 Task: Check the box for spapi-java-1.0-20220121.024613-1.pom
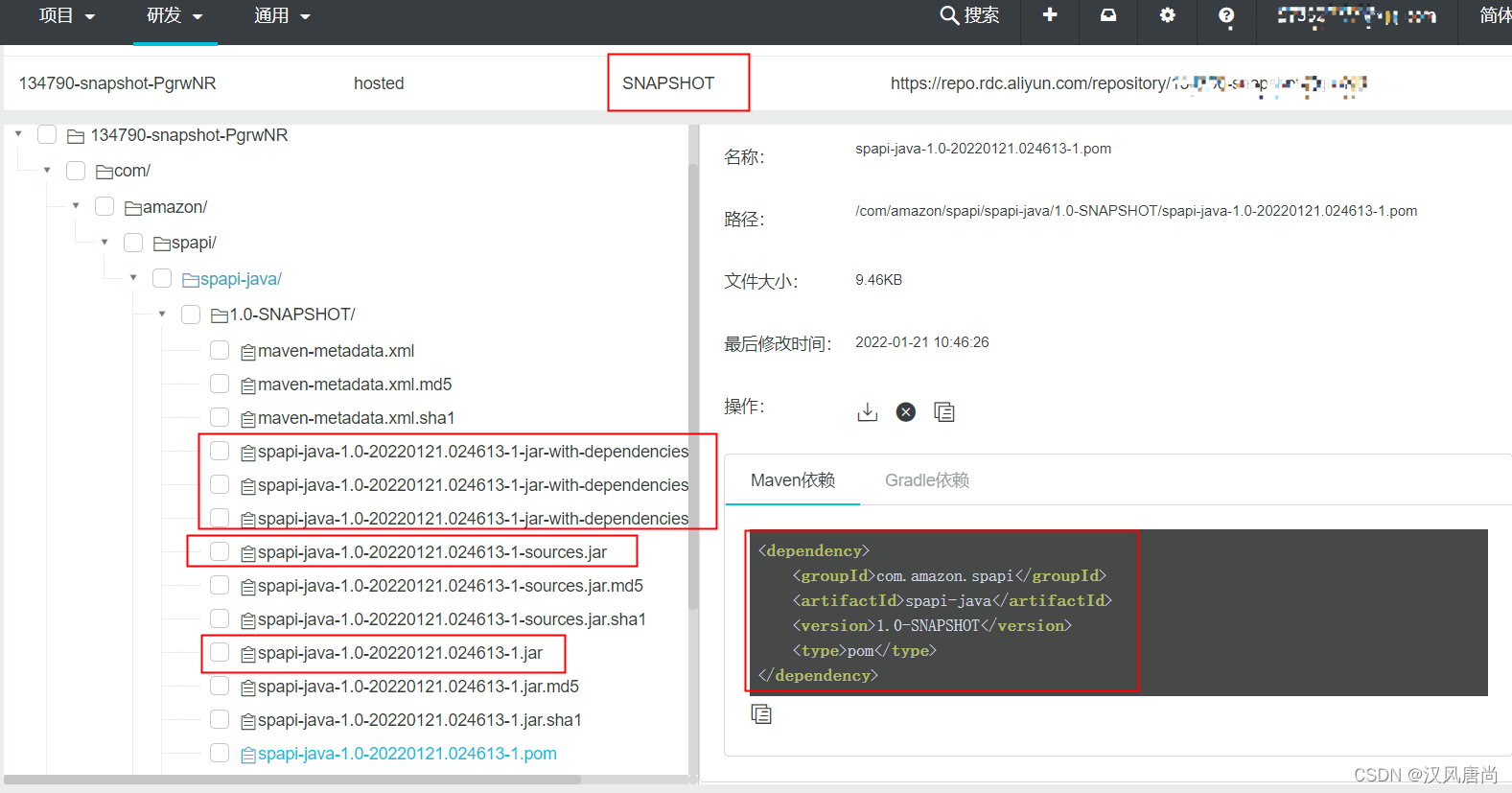220,753
